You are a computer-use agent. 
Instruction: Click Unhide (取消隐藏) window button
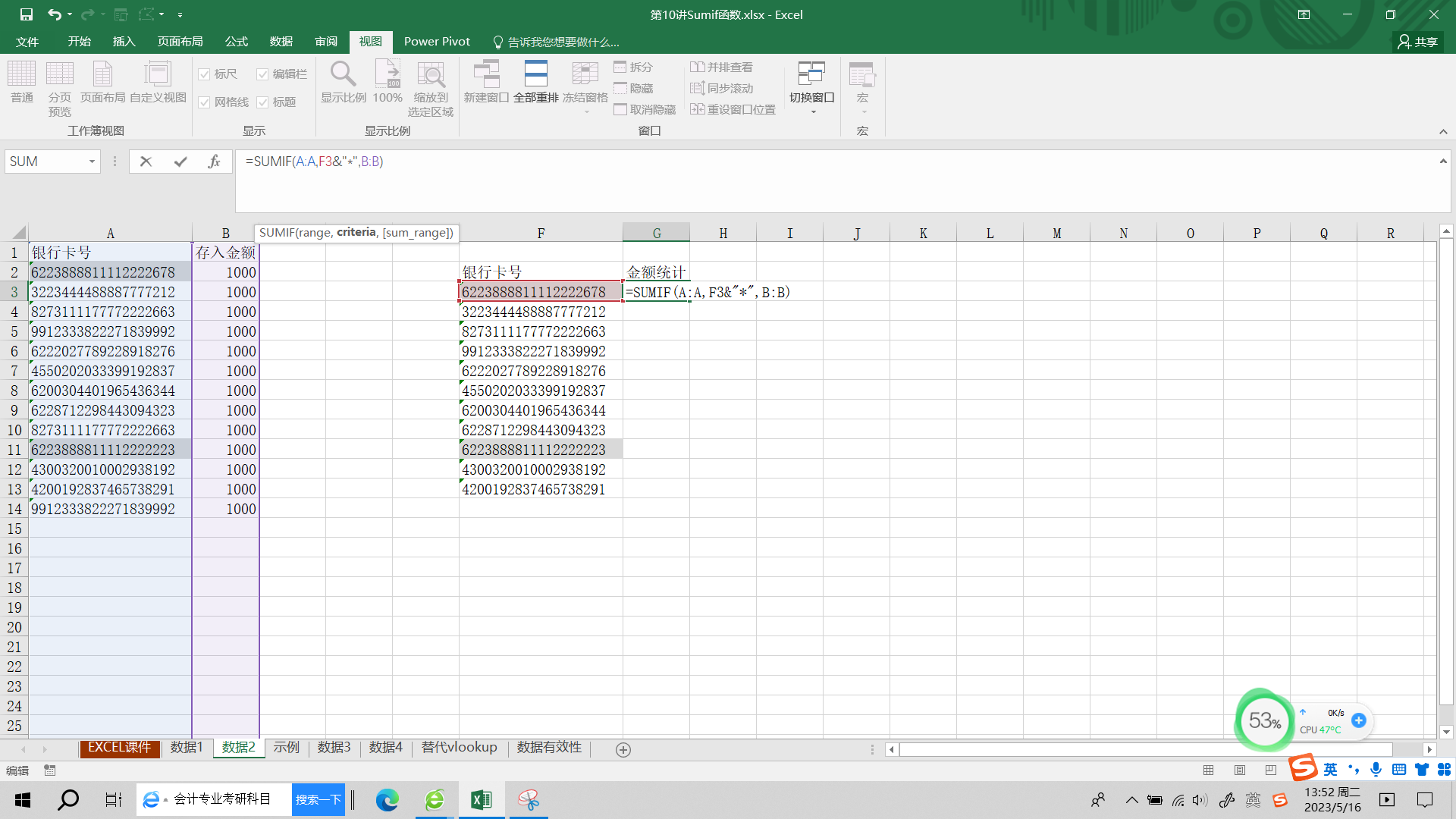[645, 109]
